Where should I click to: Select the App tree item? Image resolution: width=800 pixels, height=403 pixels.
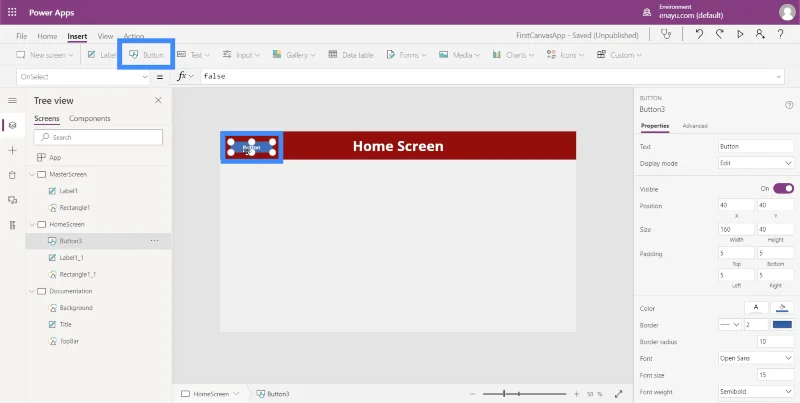click(55, 158)
